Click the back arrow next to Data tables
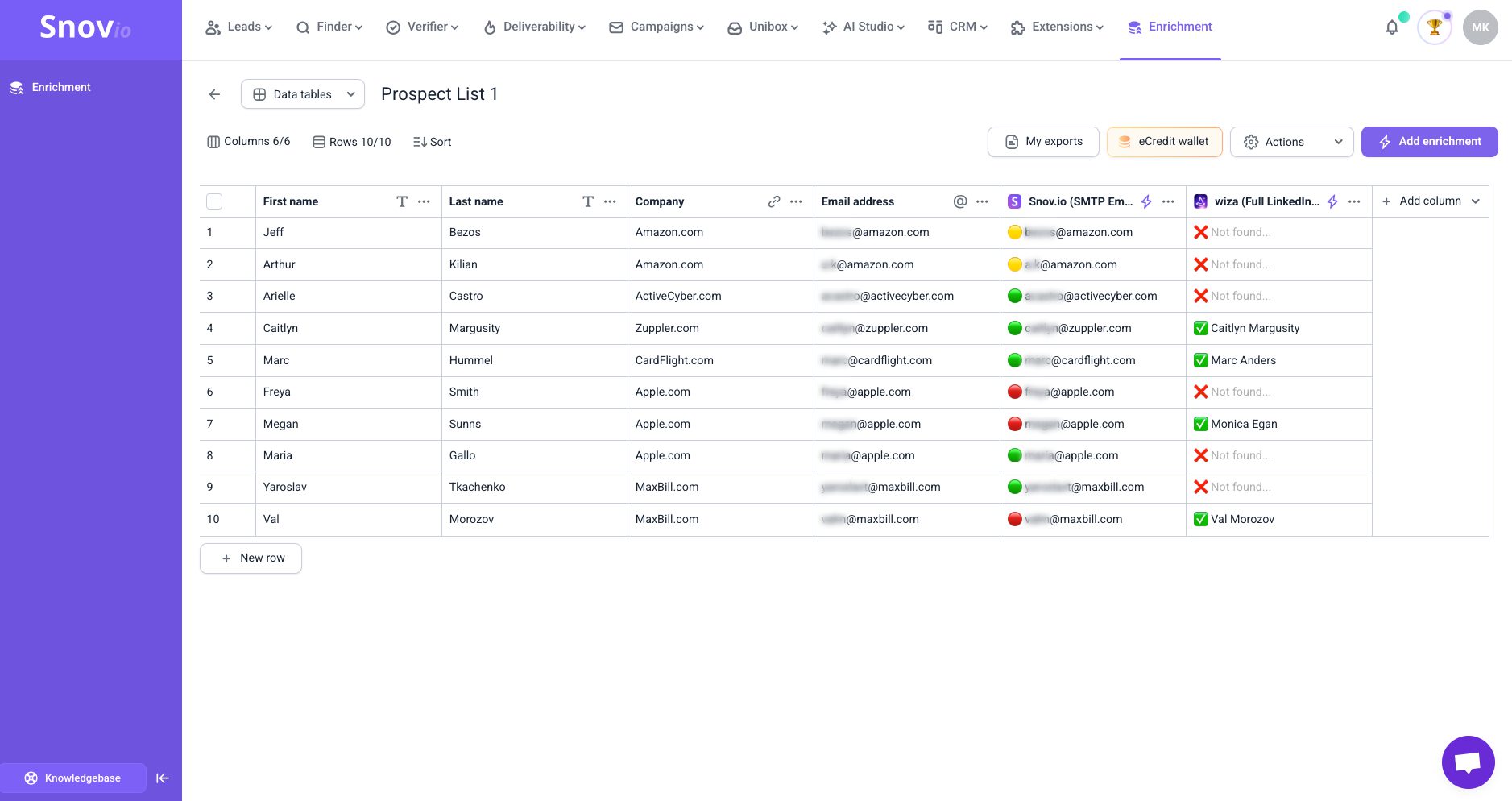Screen dimensions: 1512x801 tap(214, 94)
